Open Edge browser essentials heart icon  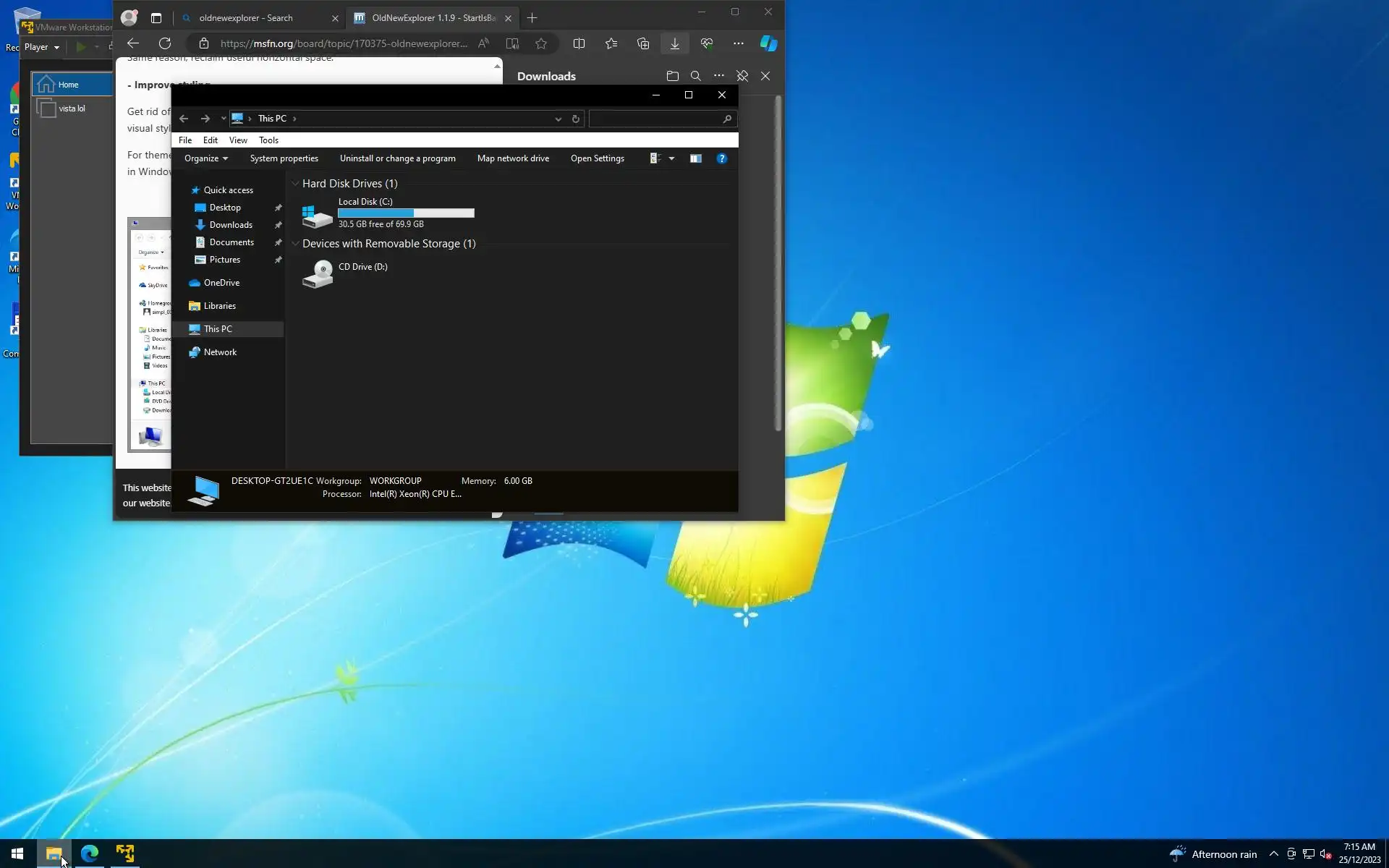pyautogui.click(x=707, y=43)
